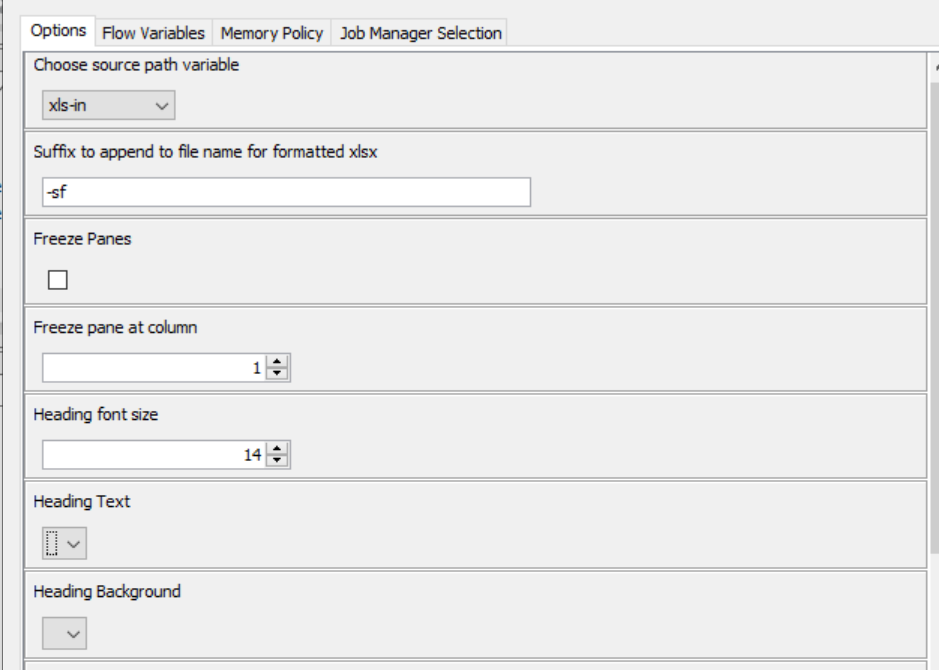939x670 pixels.
Task: Click the chevron arrow on xls-in combo box
Action: 161,106
